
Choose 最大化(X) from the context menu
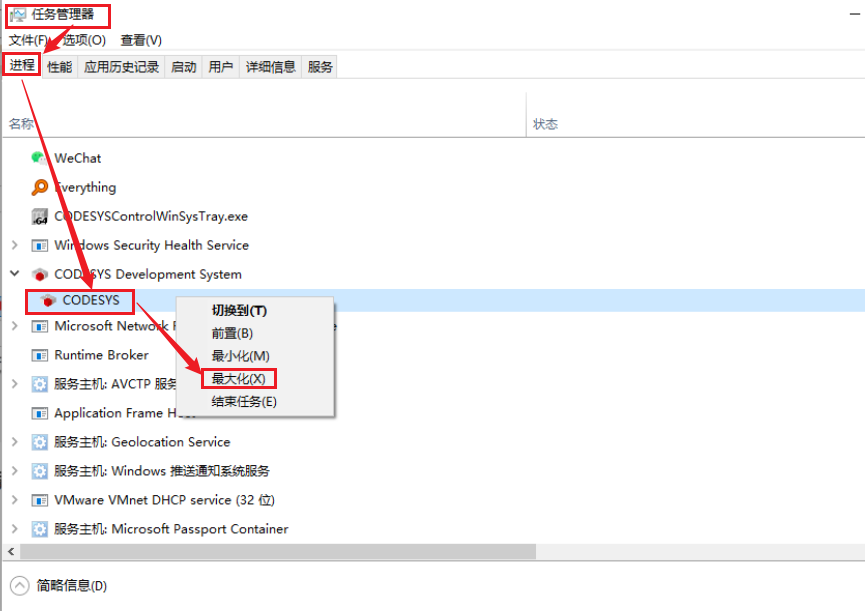[238, 379]
